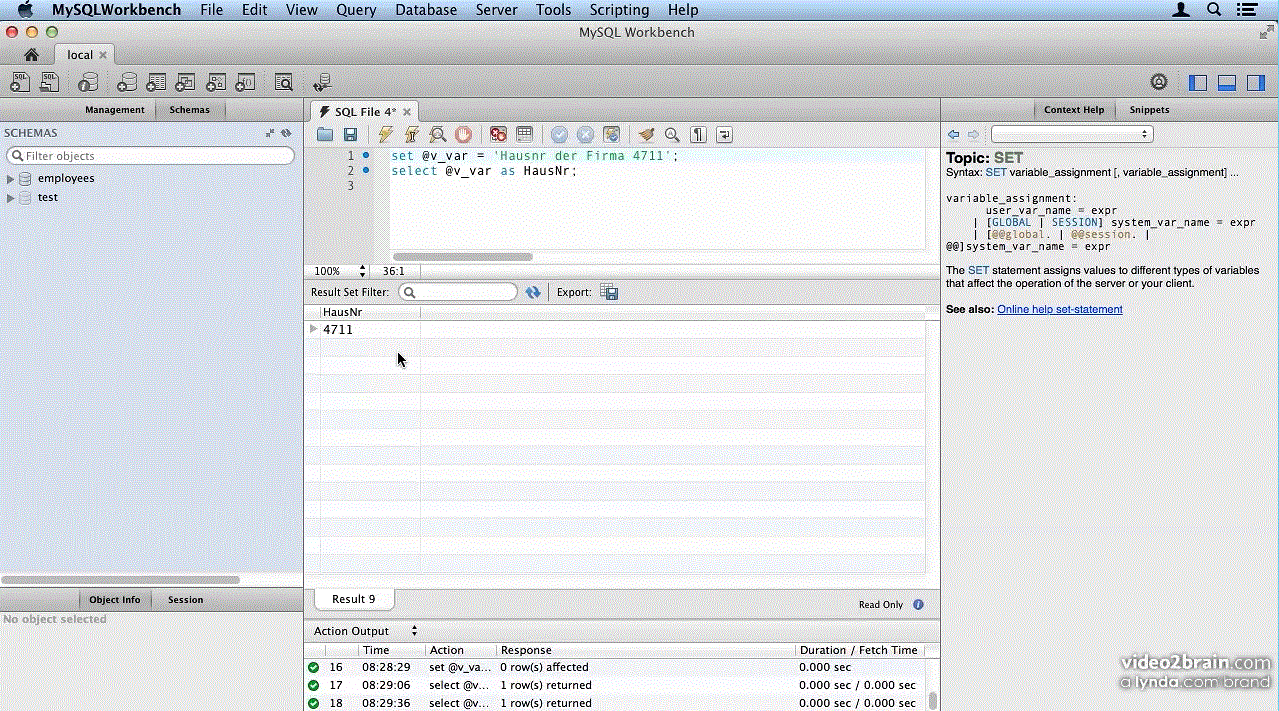Screen dimensions: 1279x711
Task: Commit the transaction checkmark icon
Action: [x=559, y=135]
